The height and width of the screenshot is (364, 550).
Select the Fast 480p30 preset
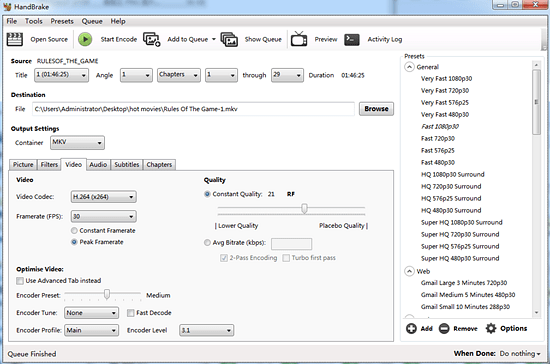tap(438, 162)
